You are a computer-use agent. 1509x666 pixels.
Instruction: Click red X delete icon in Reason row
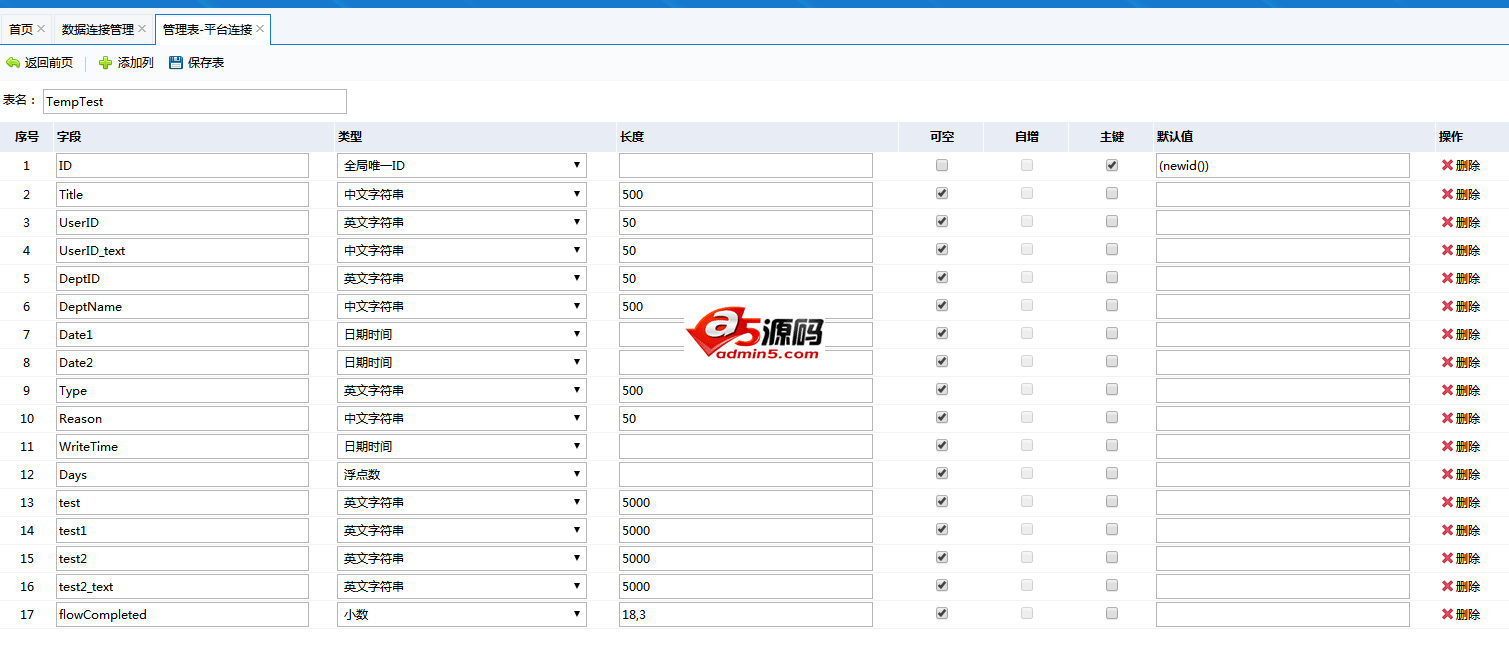pos(1447,418)
